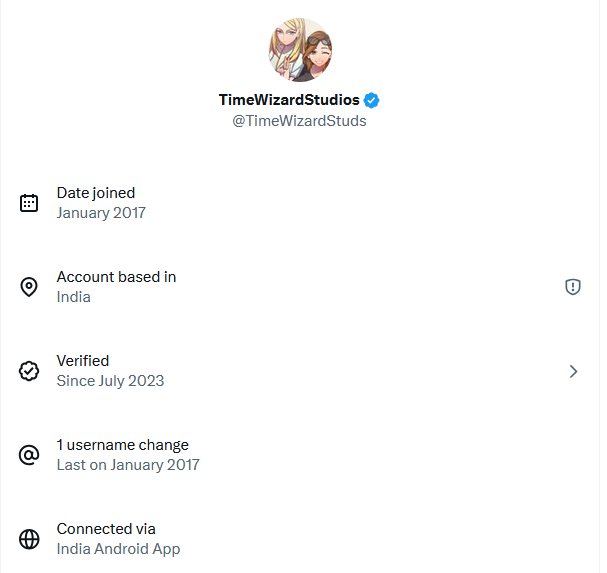Click the Since July 2023 text
The width and height of the screenshot is (607, 573).
coord(110,381)
